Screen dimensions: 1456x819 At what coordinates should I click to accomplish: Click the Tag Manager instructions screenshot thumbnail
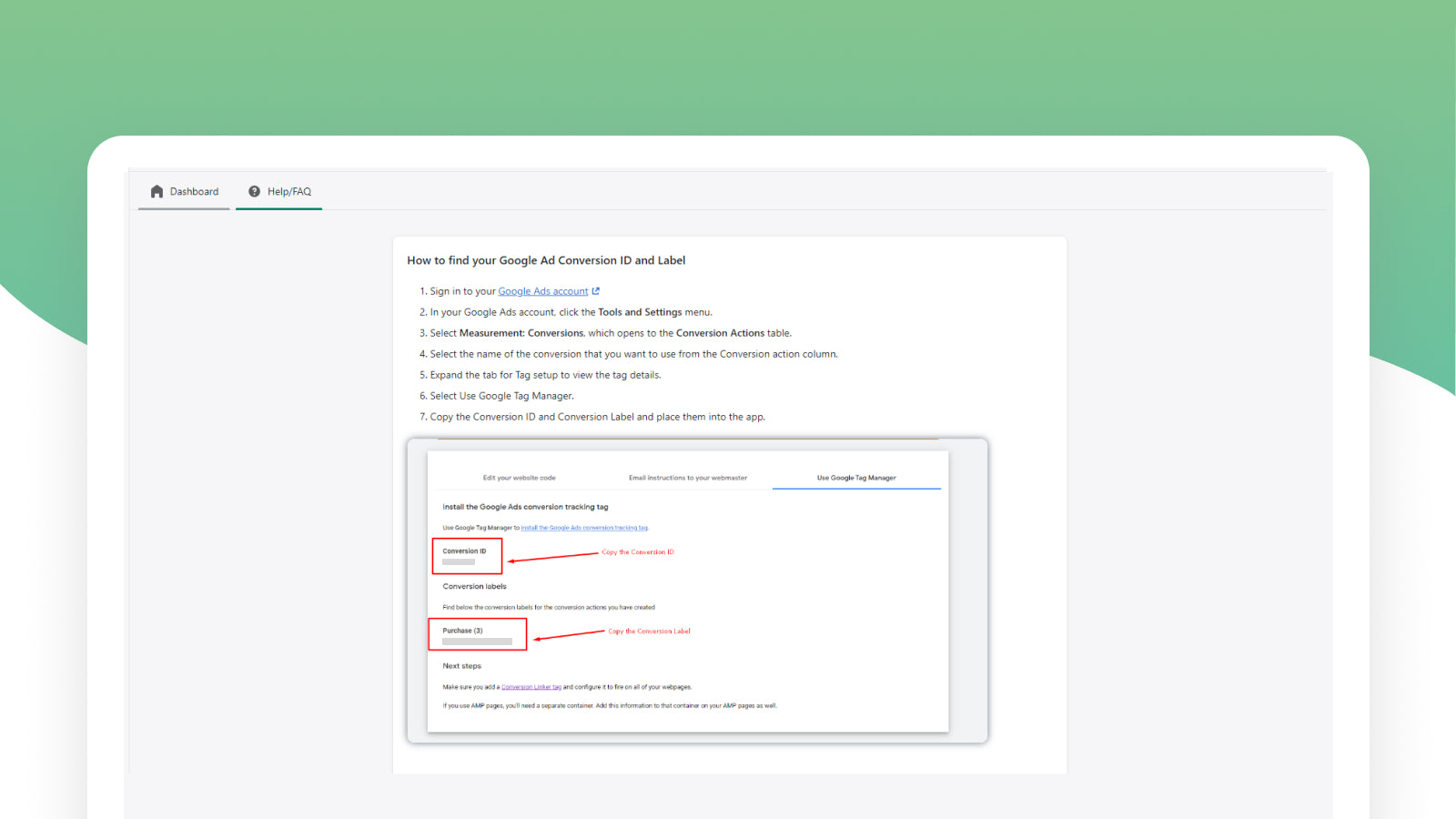coord(697,591)
